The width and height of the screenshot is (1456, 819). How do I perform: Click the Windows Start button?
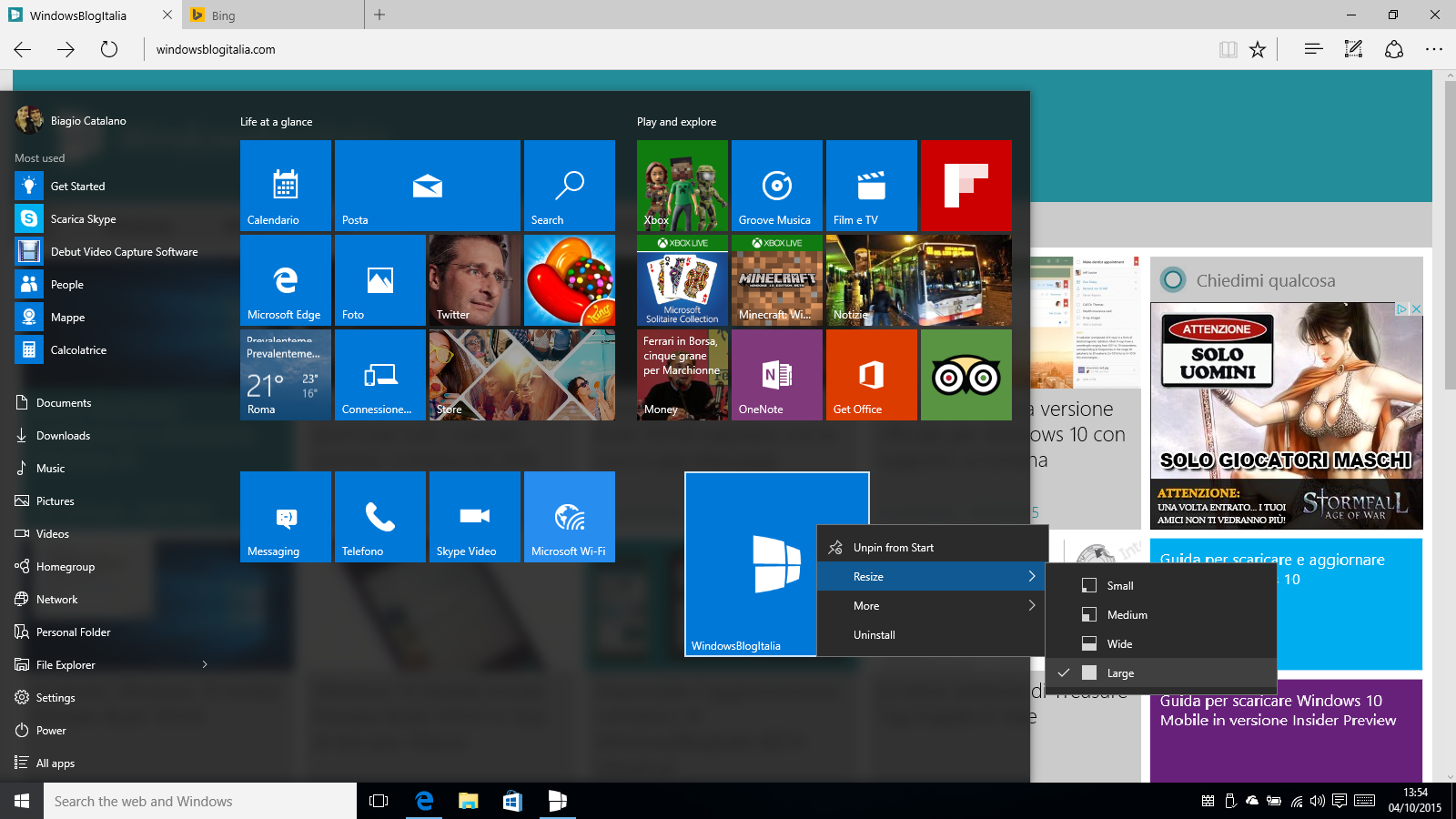(22, 802)
